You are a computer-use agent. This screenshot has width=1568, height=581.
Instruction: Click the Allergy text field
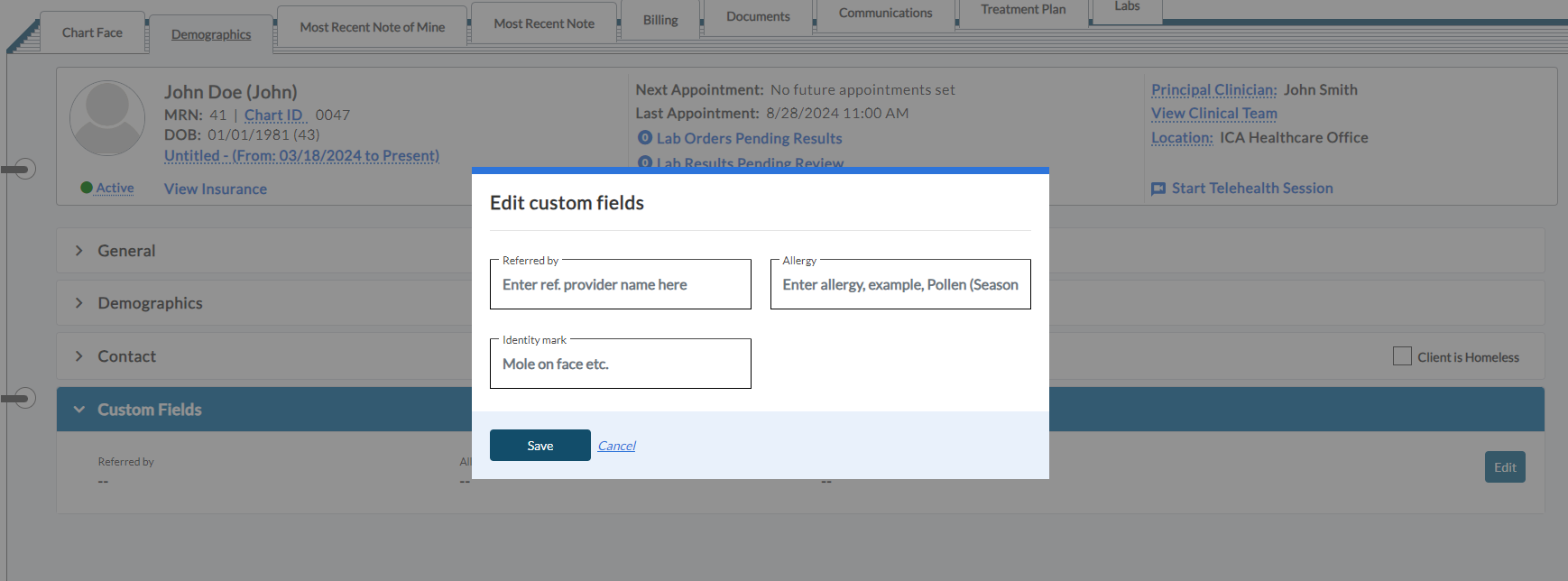900,285
